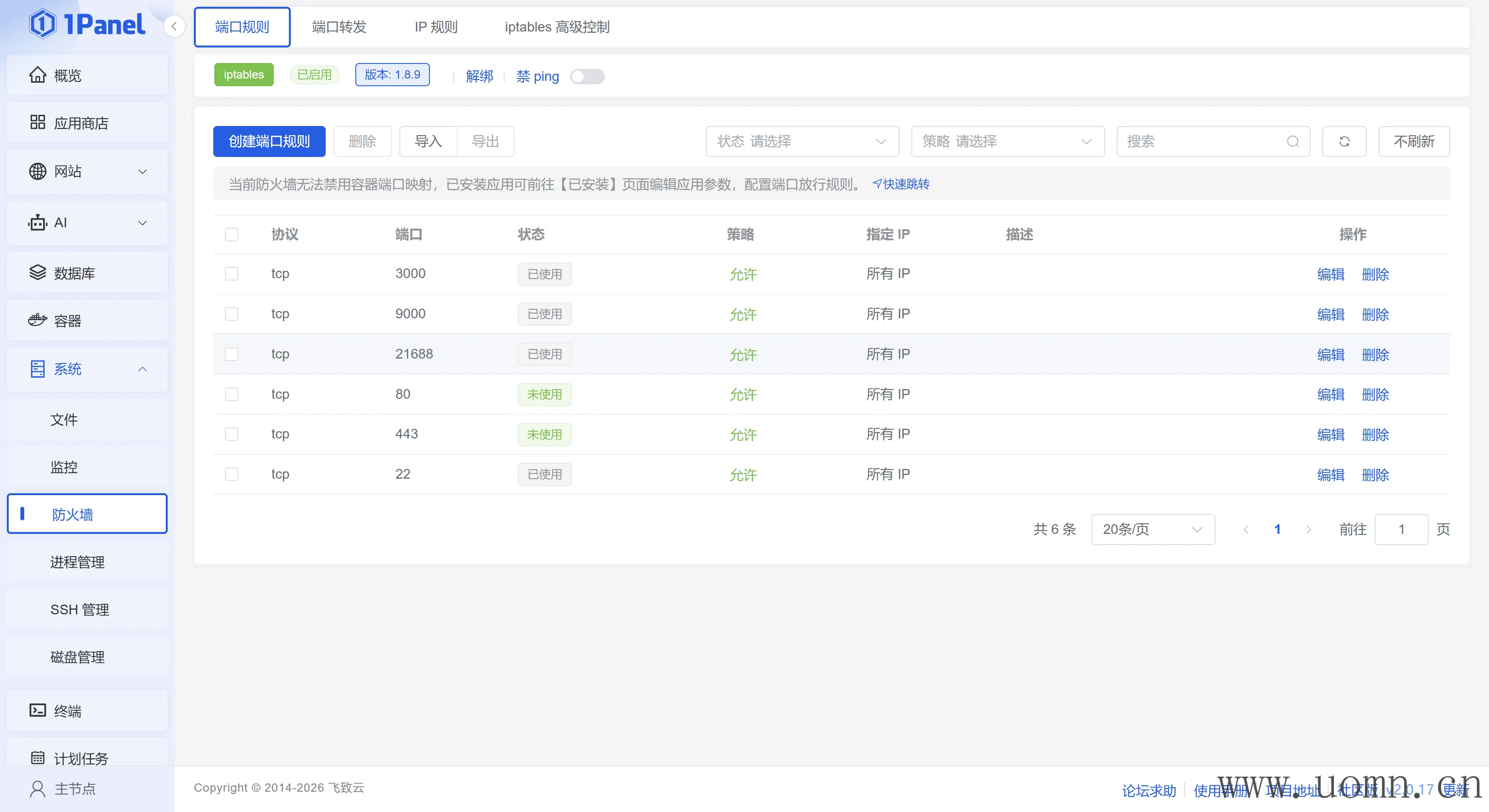Image resolution: width=1489 pixels, height=812 pixels.
Task: Switch to 端口转发 tab
Action: [339, 27]
